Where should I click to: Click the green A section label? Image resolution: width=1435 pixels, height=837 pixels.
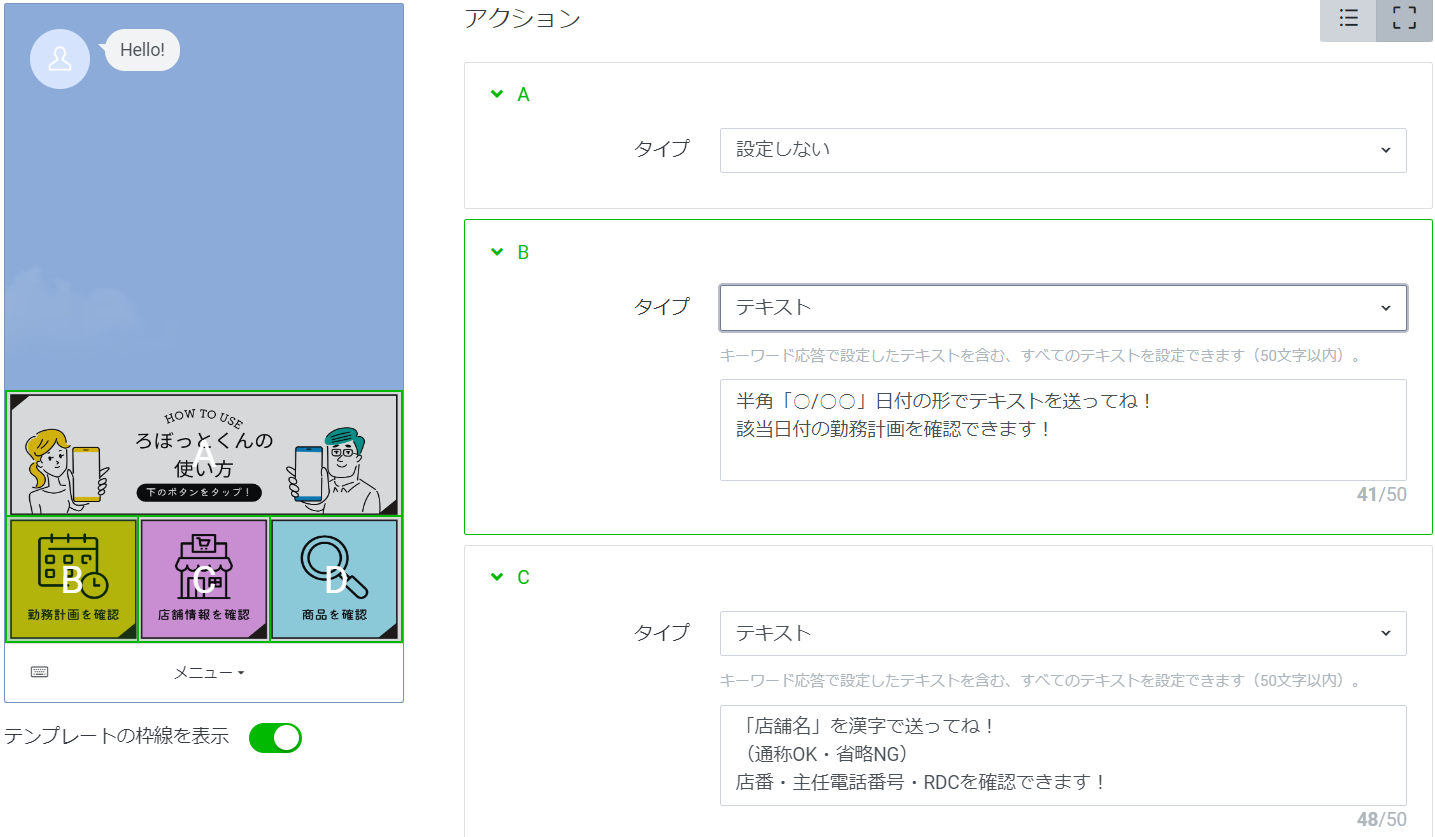[521, 94]
